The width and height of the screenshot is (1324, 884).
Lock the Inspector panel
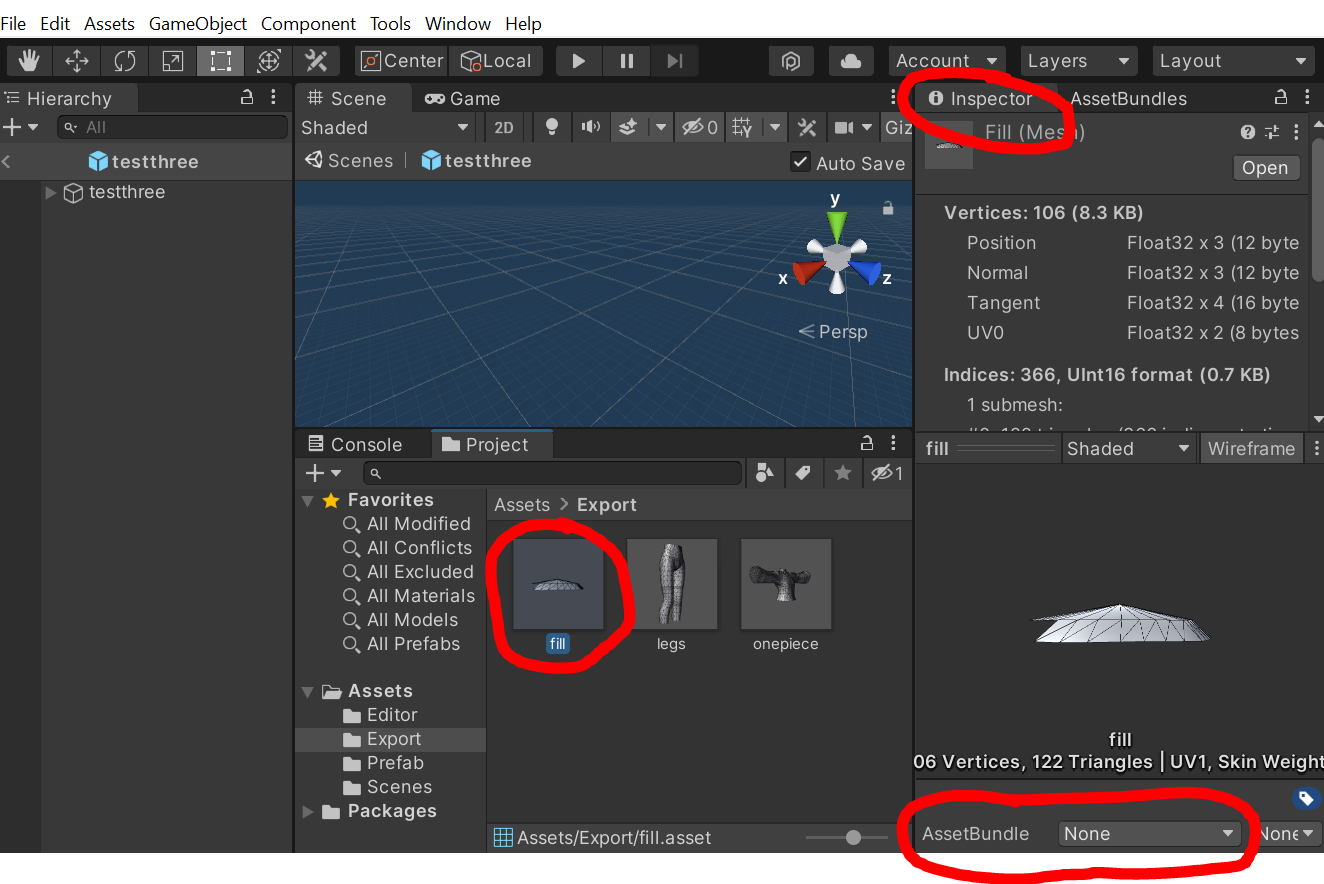point(1280,97)
